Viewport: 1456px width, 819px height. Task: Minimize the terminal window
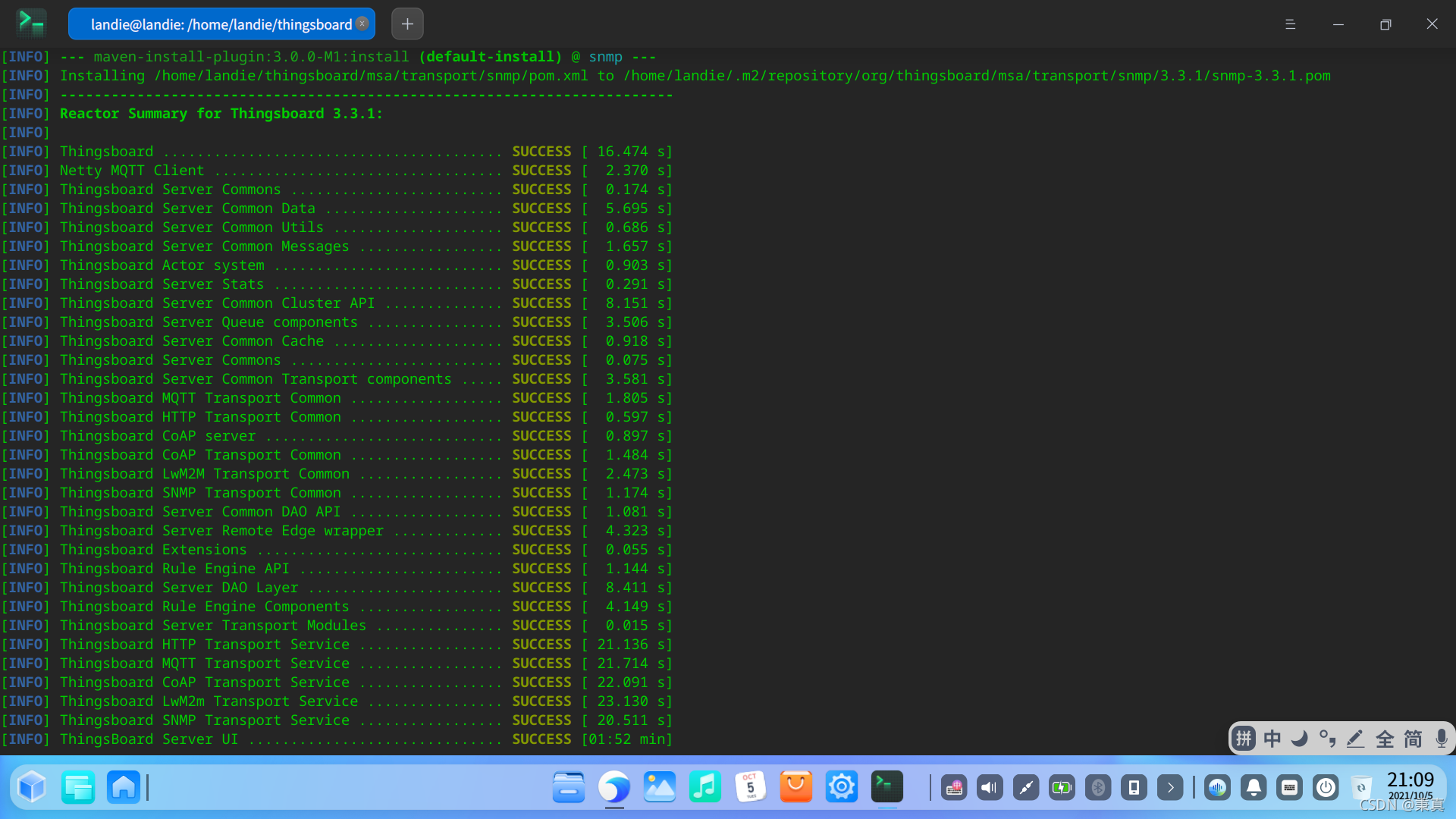coord(1338,24)
